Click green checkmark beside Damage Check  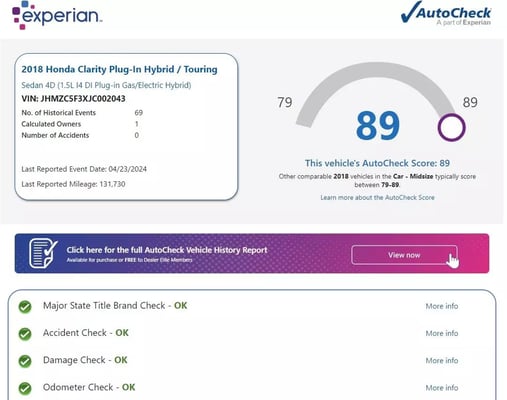click(x=25, y=361)
